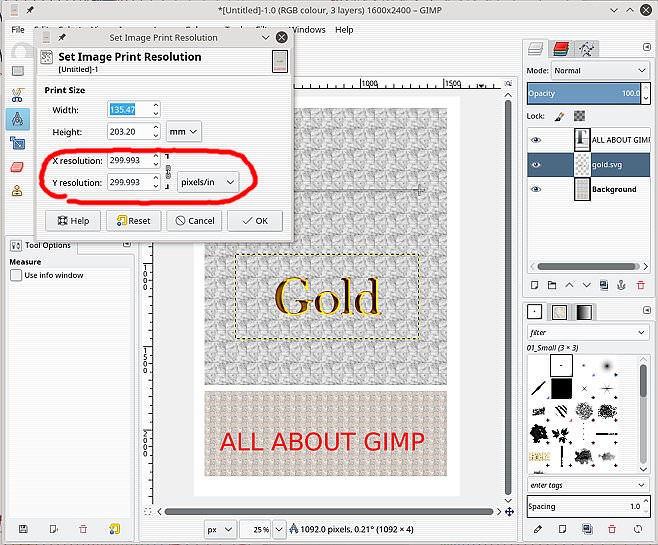Click the Width input field
This screenshot has height=545, width=658.
129,110
